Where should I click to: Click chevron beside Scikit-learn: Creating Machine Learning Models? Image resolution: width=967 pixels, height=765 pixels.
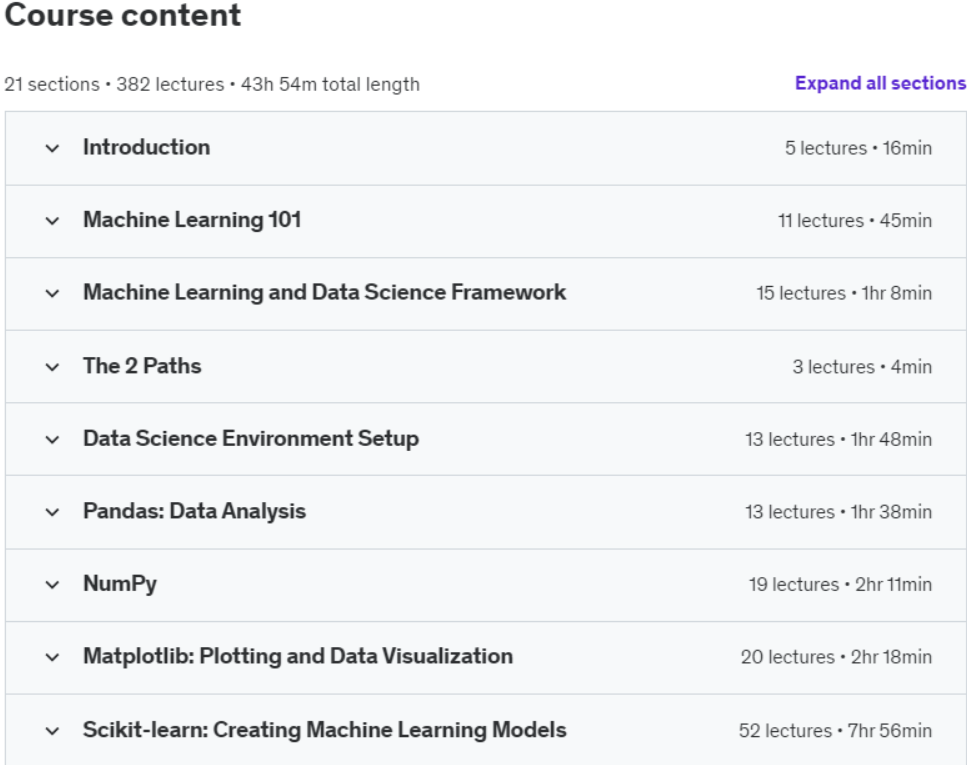click(x=52, y=731)
